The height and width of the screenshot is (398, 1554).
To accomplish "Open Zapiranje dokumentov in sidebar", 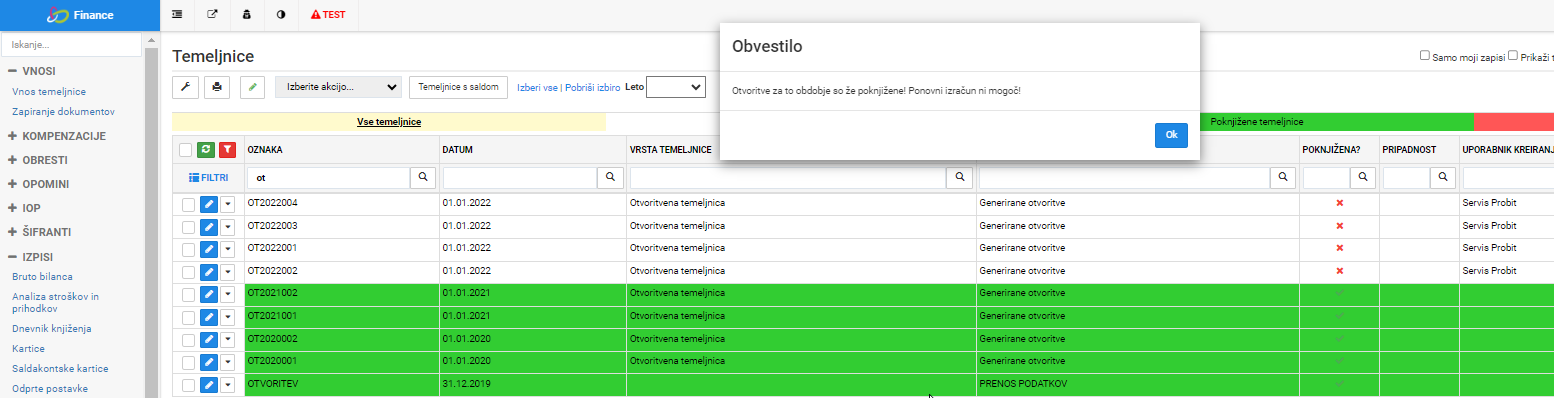I will 64,111.
